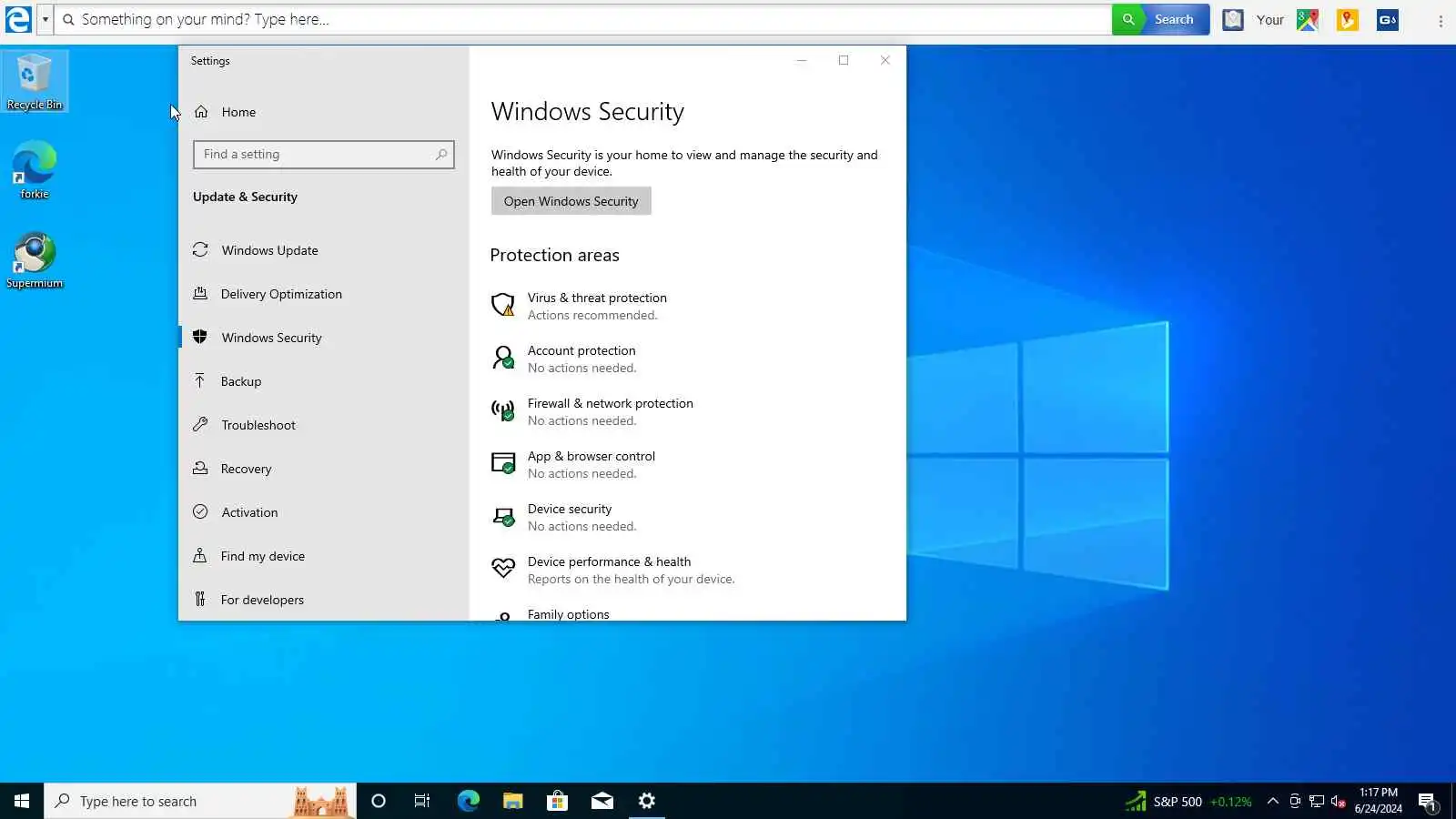Open the S&P 500 stock widget
The image size is (1456, 819).
1188,802
